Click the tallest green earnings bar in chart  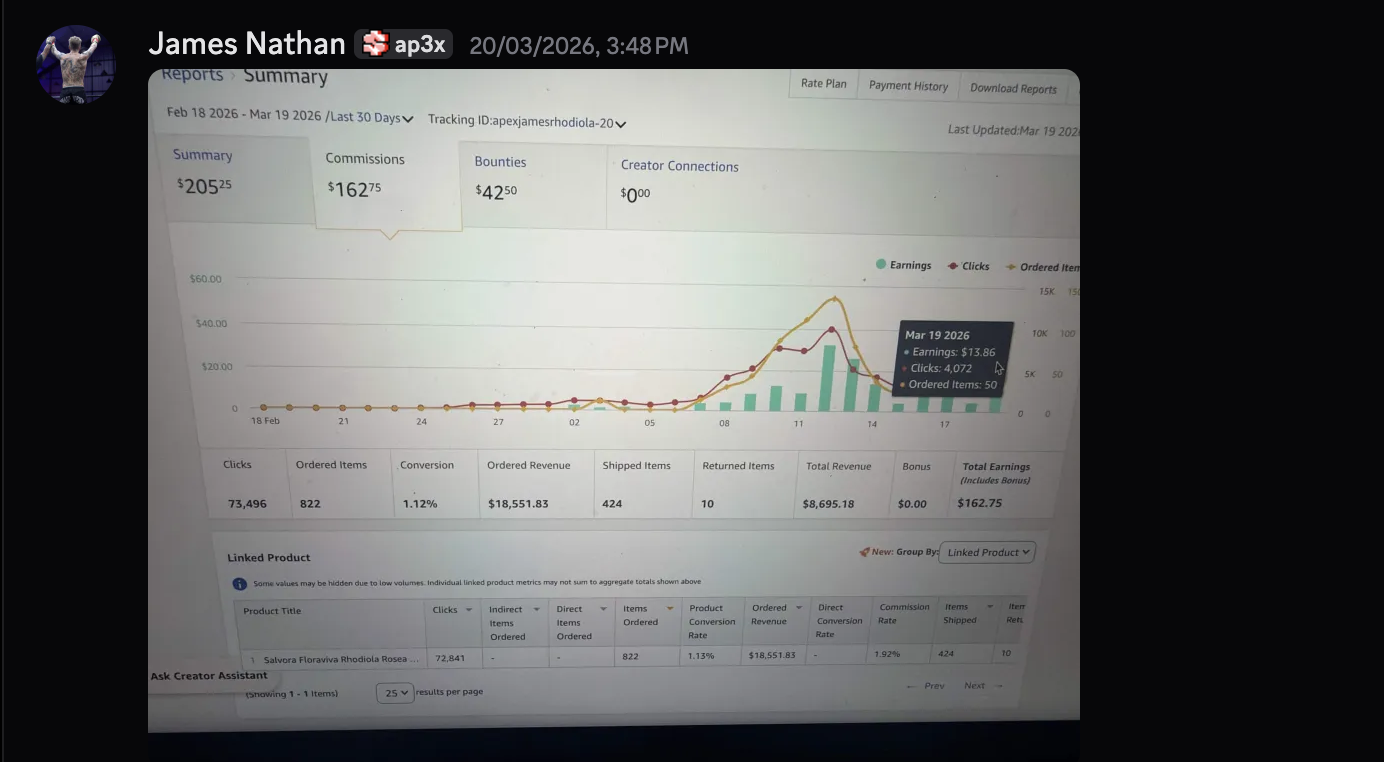[x=829, y=378]
